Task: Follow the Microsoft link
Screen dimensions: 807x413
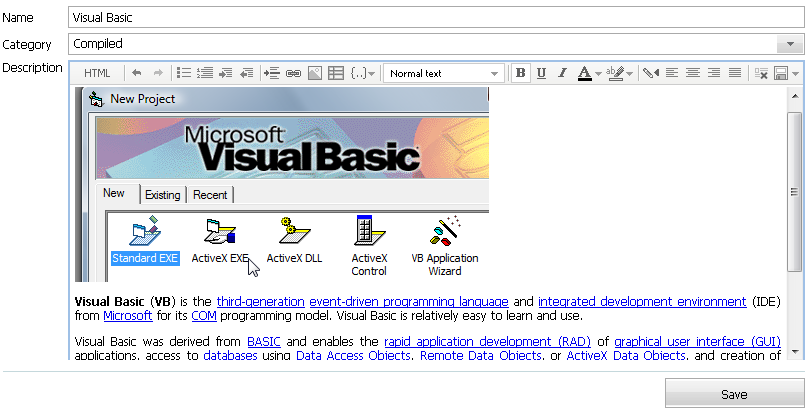Action: [x=128, y=315]
